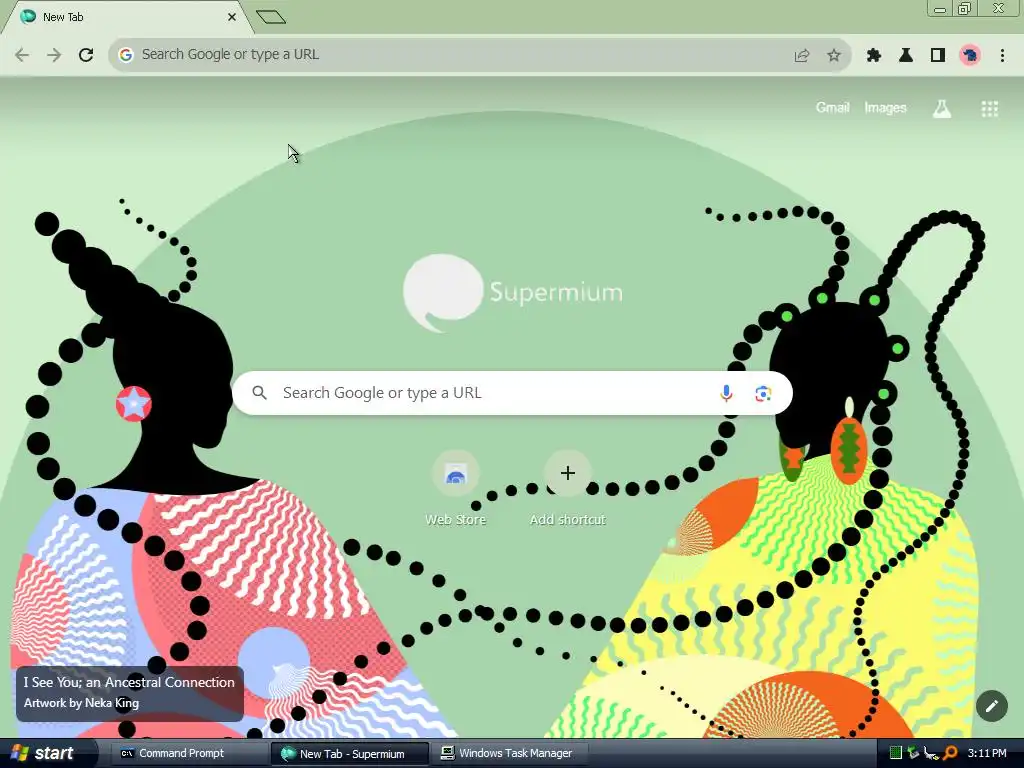
Task: Select the New Tab browser tab
Action: pyautogui.click(x=127, y=17)
